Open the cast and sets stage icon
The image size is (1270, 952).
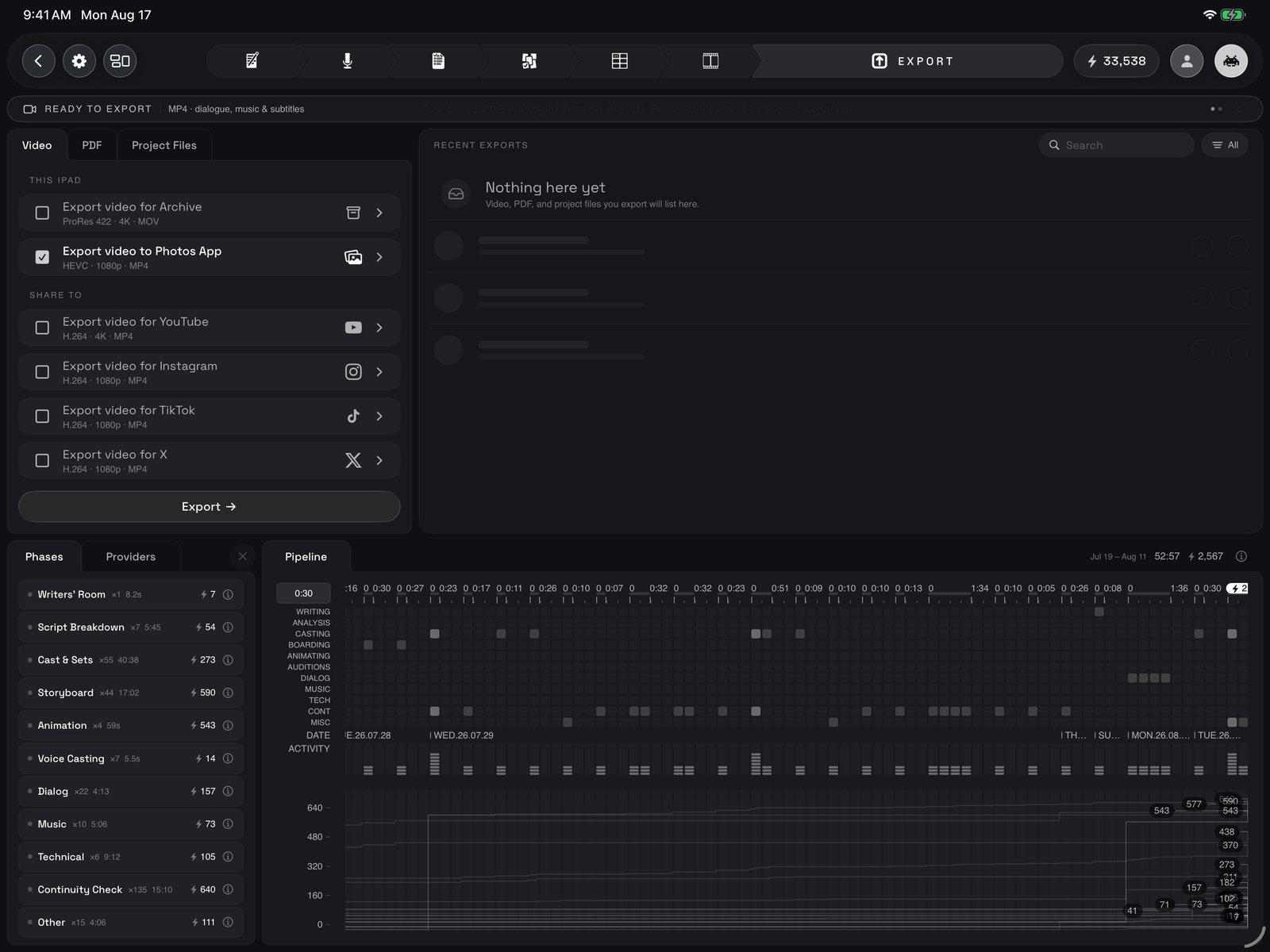529,61
